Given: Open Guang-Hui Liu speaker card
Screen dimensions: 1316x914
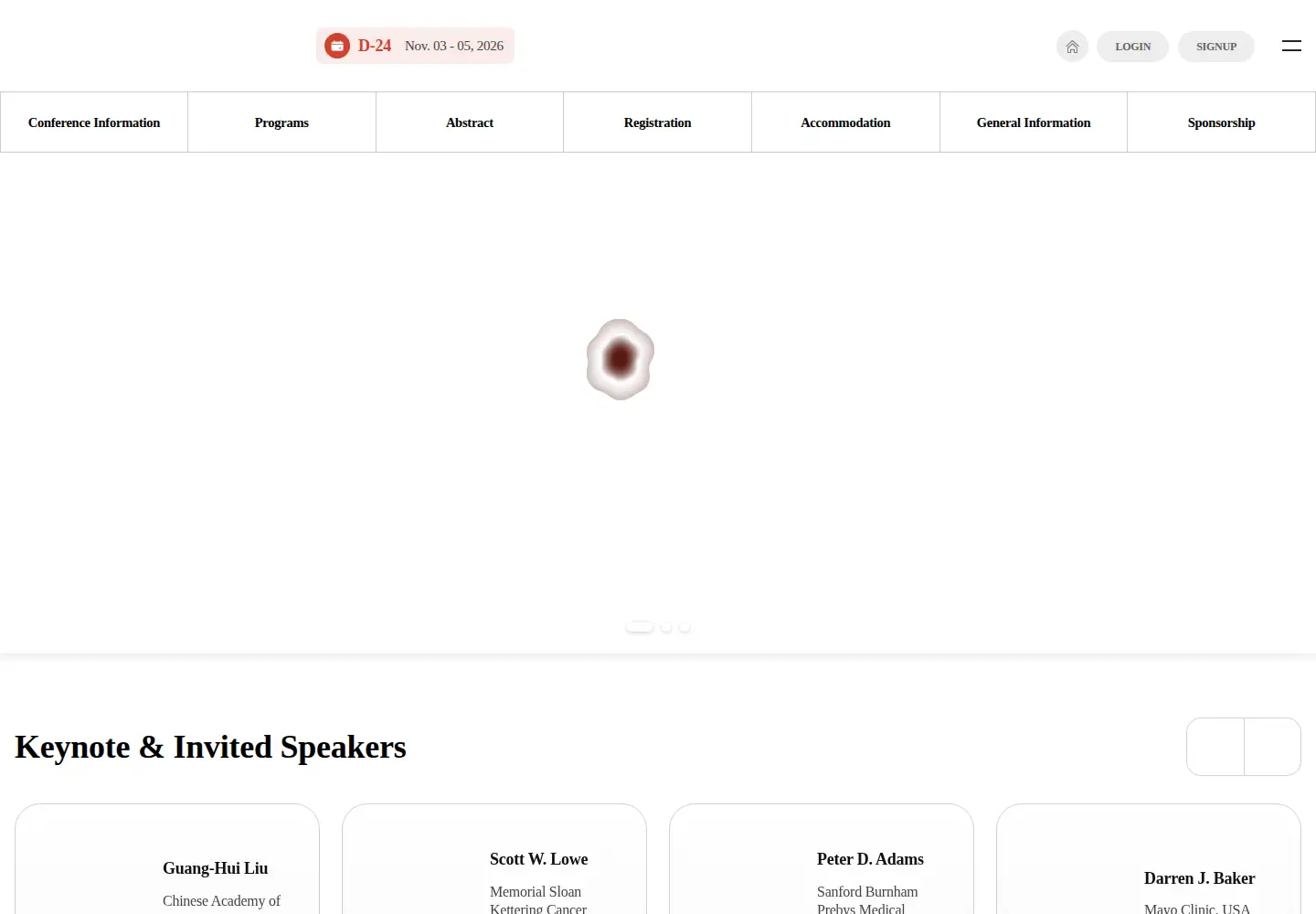Looking at the screenshot, I should pyautogui.click(x=167, y=859).
